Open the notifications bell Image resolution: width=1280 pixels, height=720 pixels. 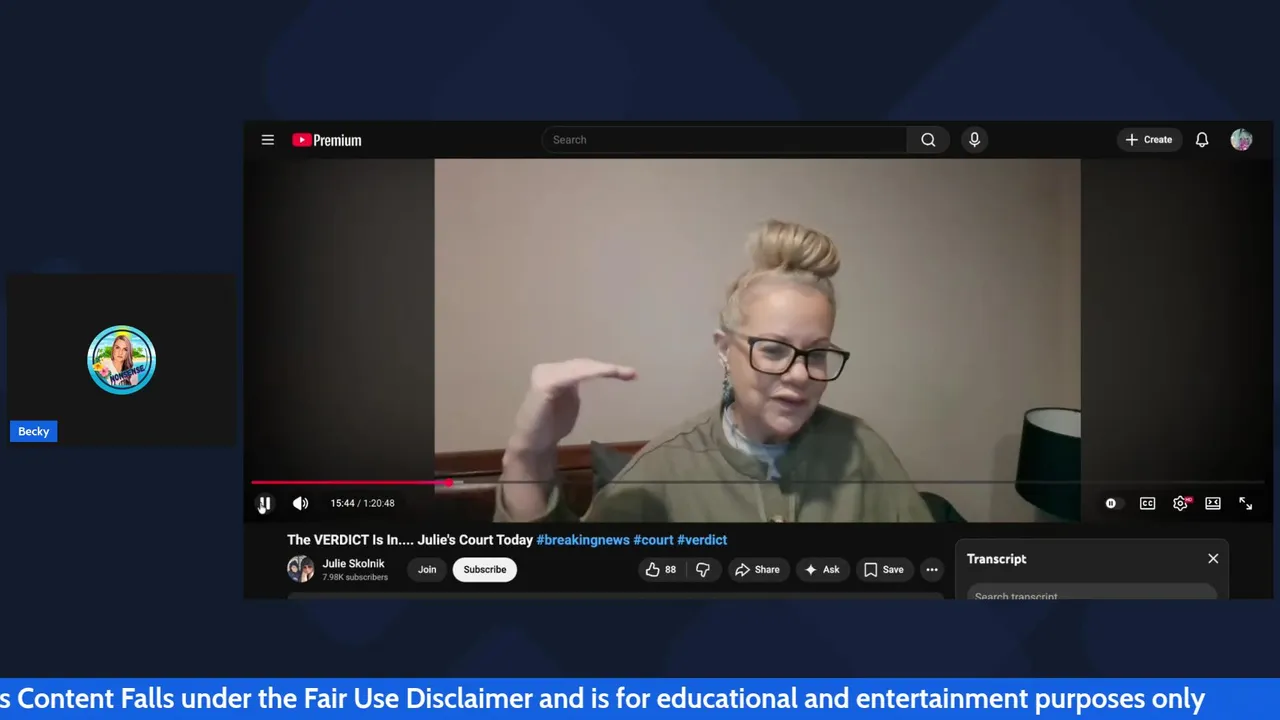(x=1202, y=140)
